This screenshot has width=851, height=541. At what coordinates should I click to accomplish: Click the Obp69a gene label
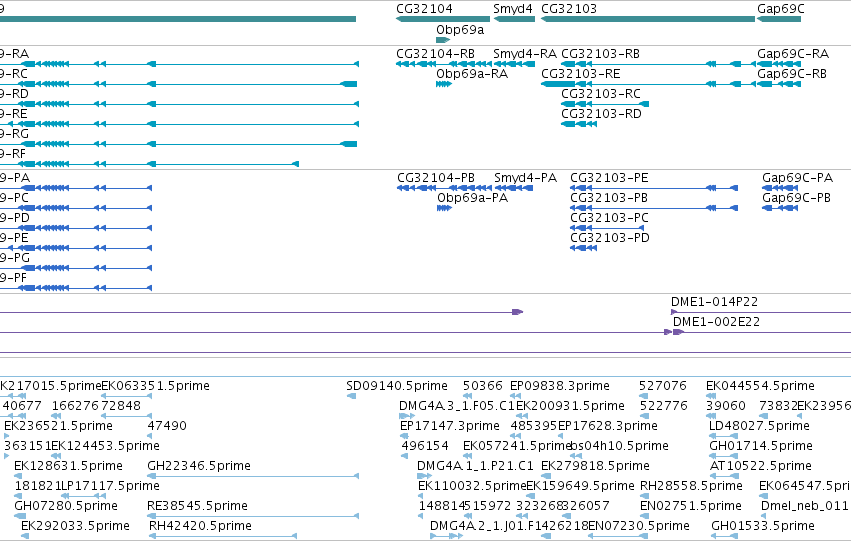click(460, 30)
